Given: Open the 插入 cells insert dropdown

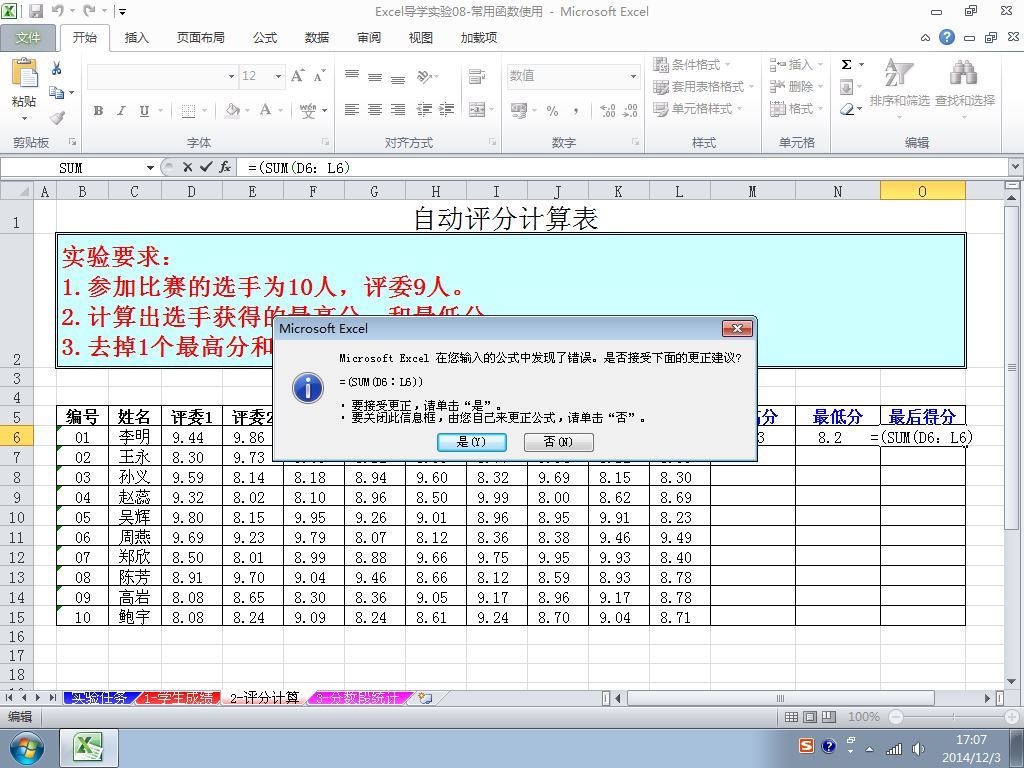Looking at the screenshot, I should point(796,64).
